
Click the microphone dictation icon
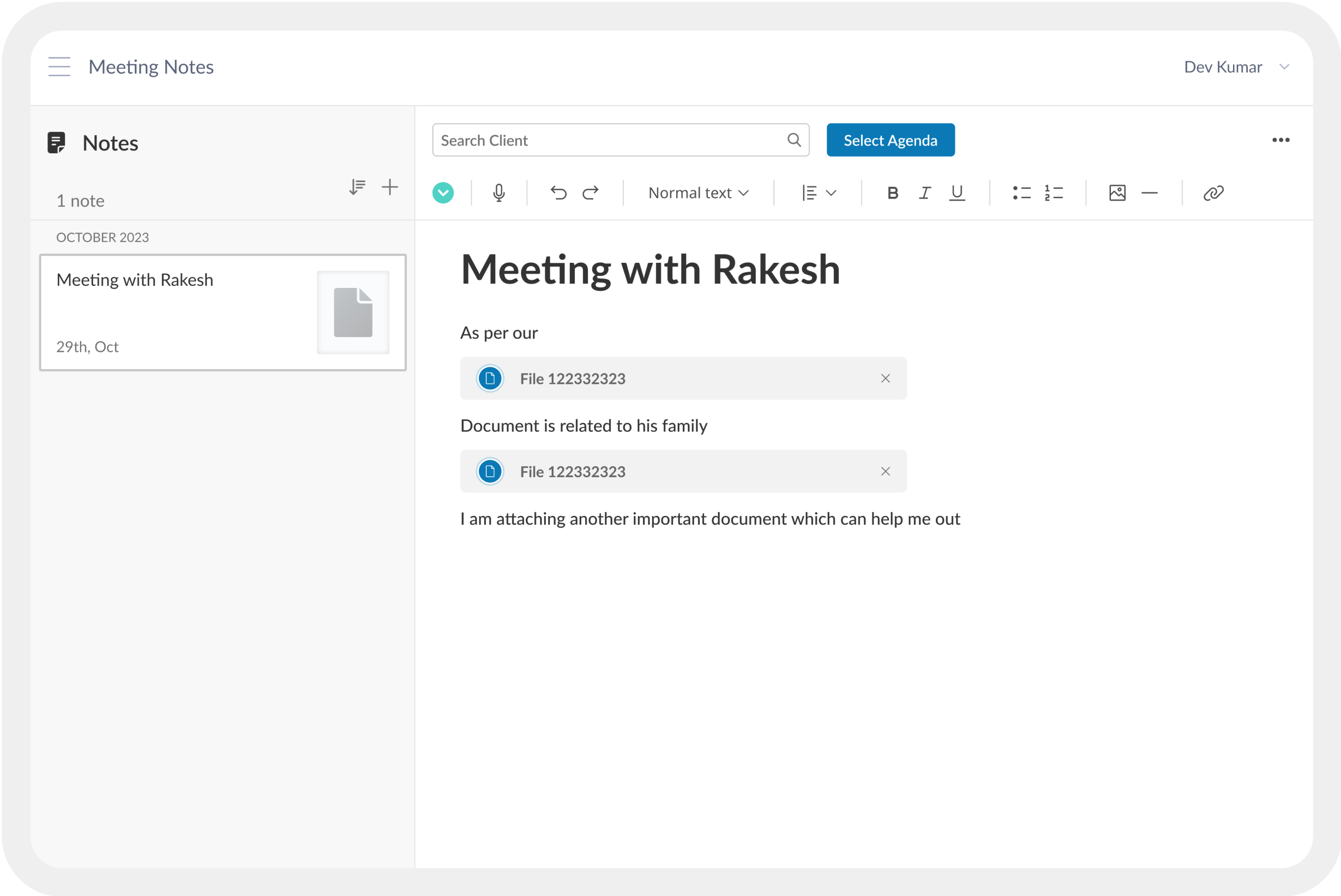498,193
